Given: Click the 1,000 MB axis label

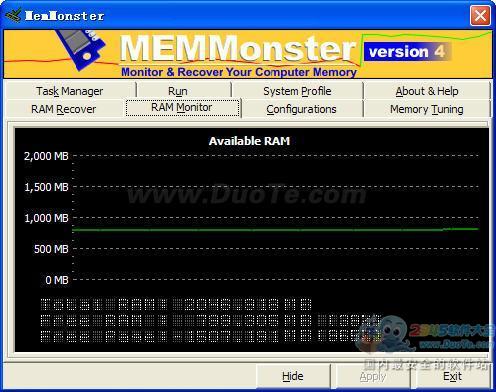Looking at the screenshot, I should point(46,218).
